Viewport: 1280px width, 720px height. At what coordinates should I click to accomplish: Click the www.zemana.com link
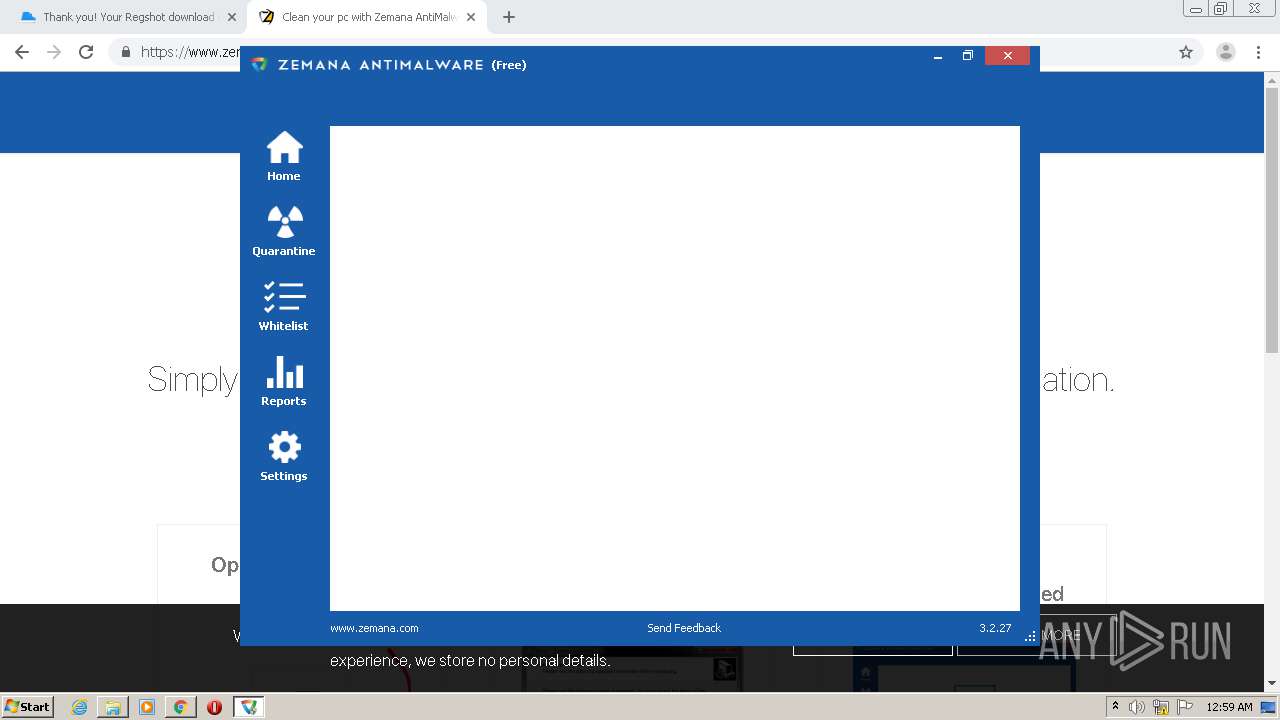pos(374,628)
